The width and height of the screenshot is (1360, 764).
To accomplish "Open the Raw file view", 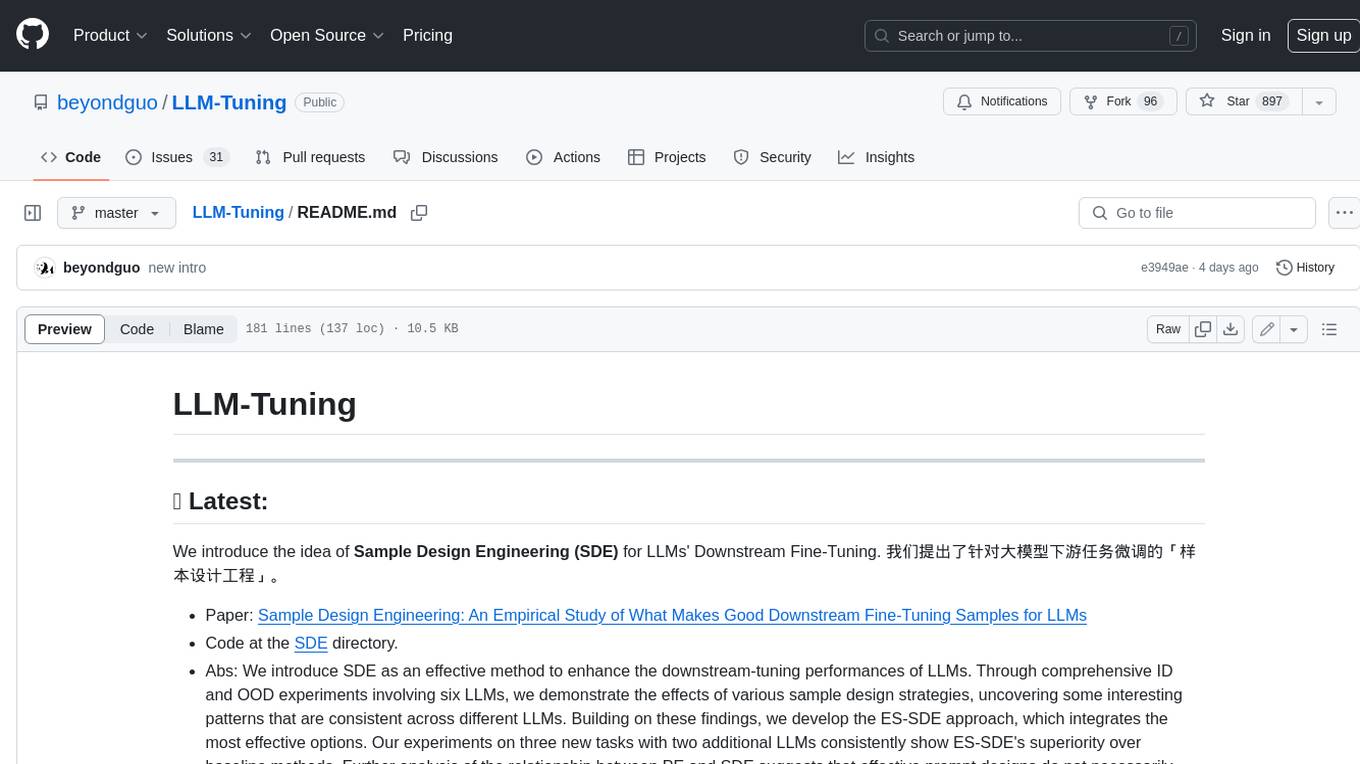I will tap(1168, 329).
